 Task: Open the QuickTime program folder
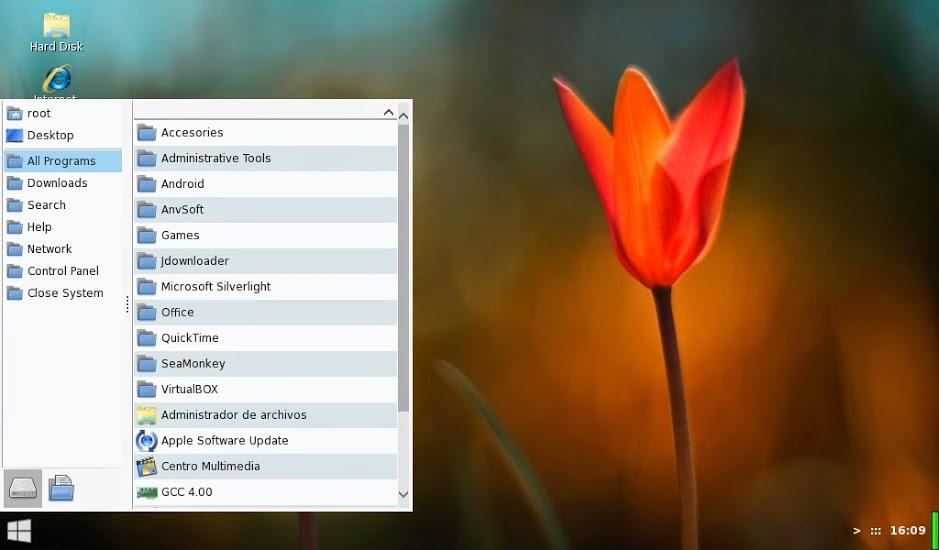tap(265, 338)
